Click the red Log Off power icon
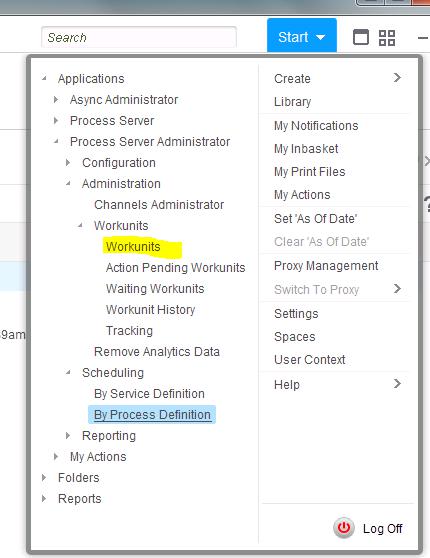 344,528
